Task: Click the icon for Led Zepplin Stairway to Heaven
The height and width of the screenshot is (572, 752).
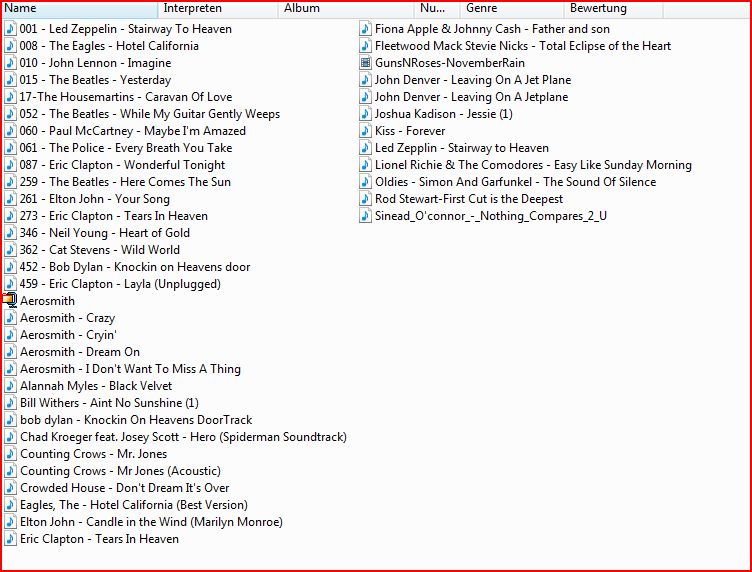Action: click(x=365, y=148)
